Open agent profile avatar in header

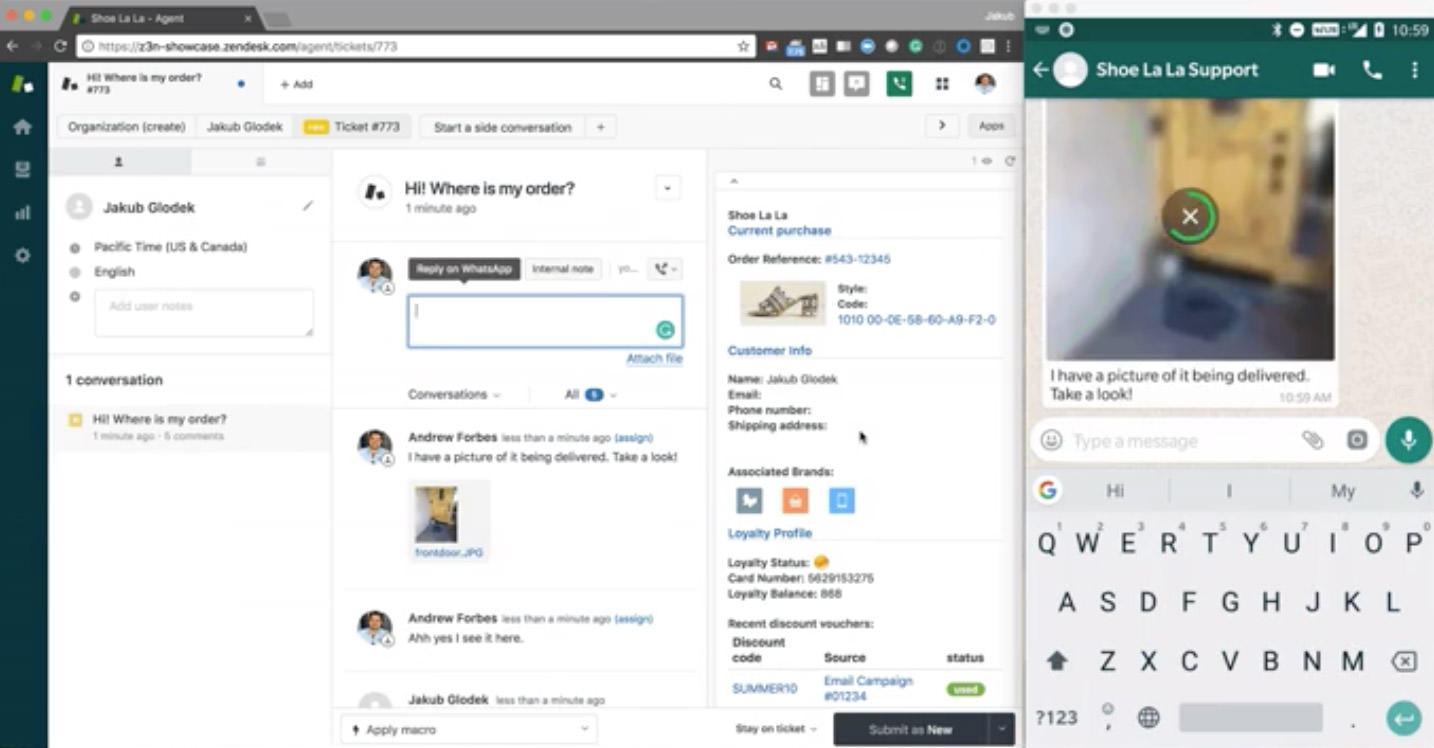click(x=985, y=84)
